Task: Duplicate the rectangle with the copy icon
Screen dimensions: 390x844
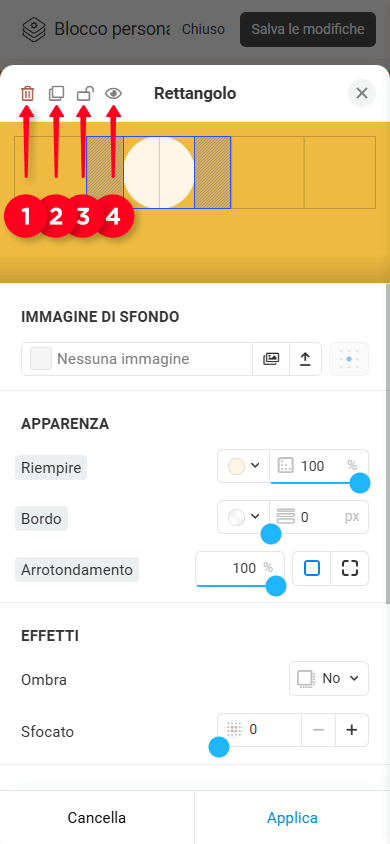Action: [56, 94]
